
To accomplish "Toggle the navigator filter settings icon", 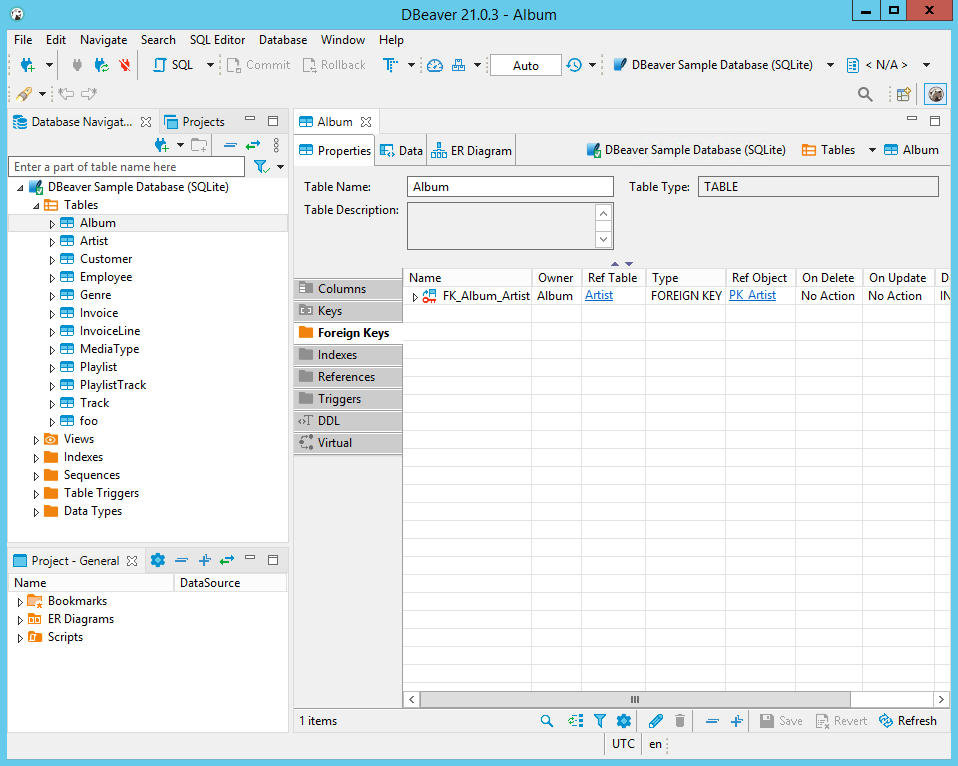I will [261, 167].
